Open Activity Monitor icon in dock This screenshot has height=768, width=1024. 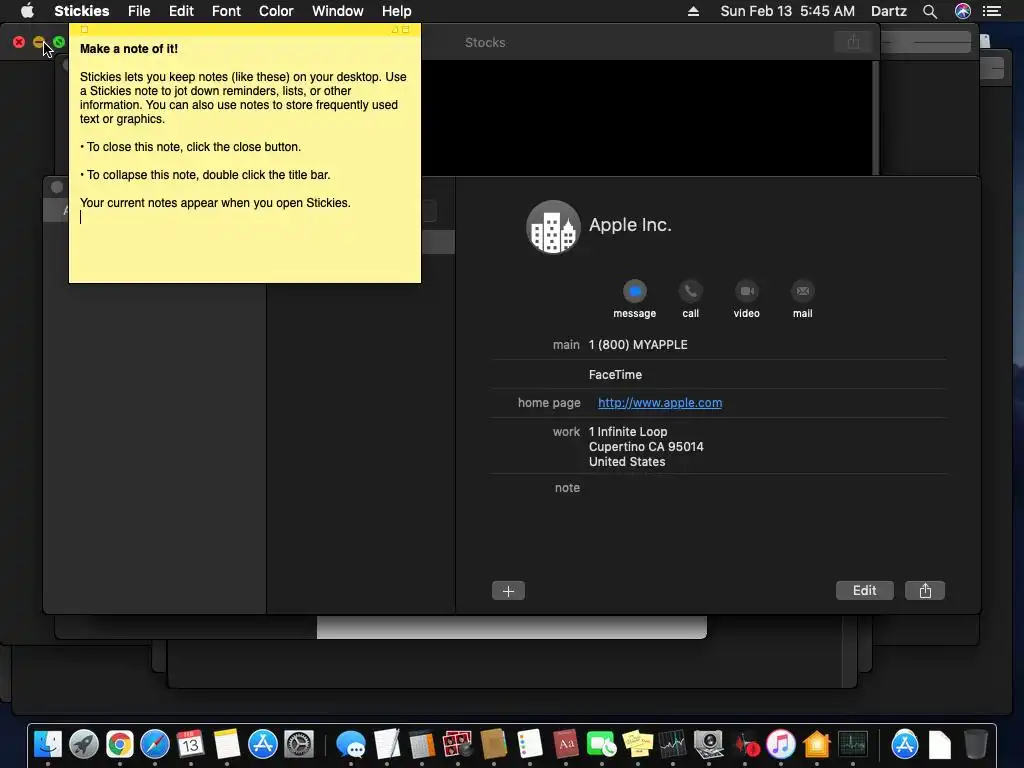(852, 744)
